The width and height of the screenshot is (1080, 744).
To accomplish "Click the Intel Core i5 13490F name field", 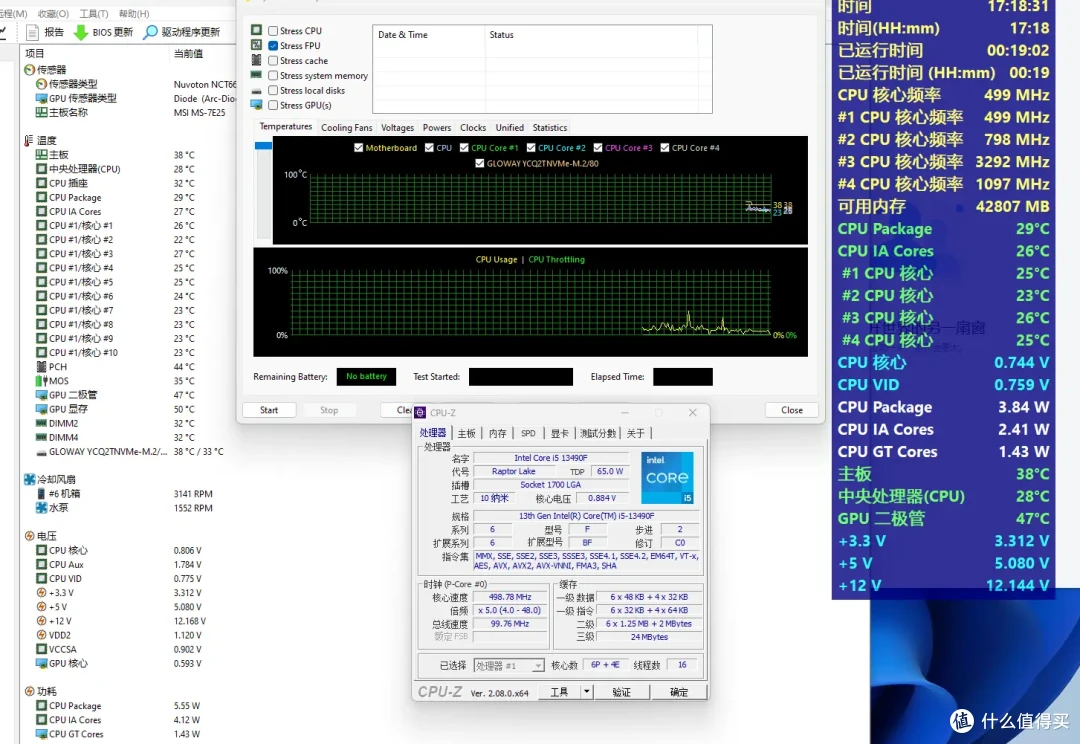I will pyautogui.click(x=550, y=458).
